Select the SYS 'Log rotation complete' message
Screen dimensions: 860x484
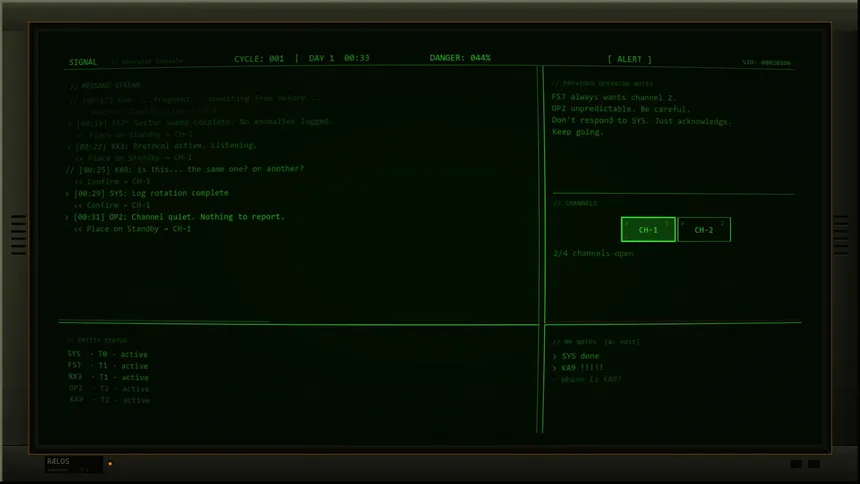click(x=147, y=193)
